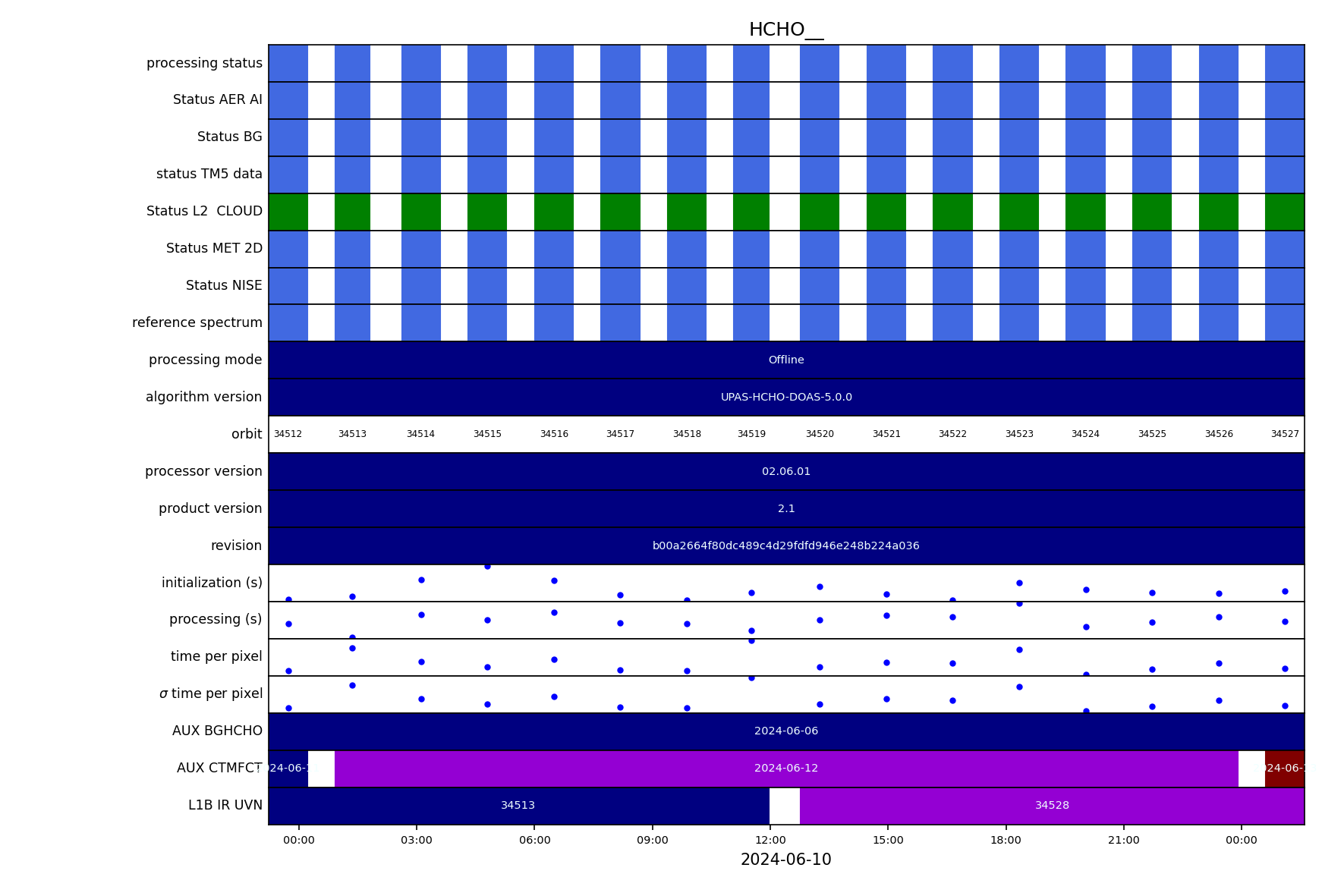Click the AUX BGHCHO 2024-06-06 bar

786,731
